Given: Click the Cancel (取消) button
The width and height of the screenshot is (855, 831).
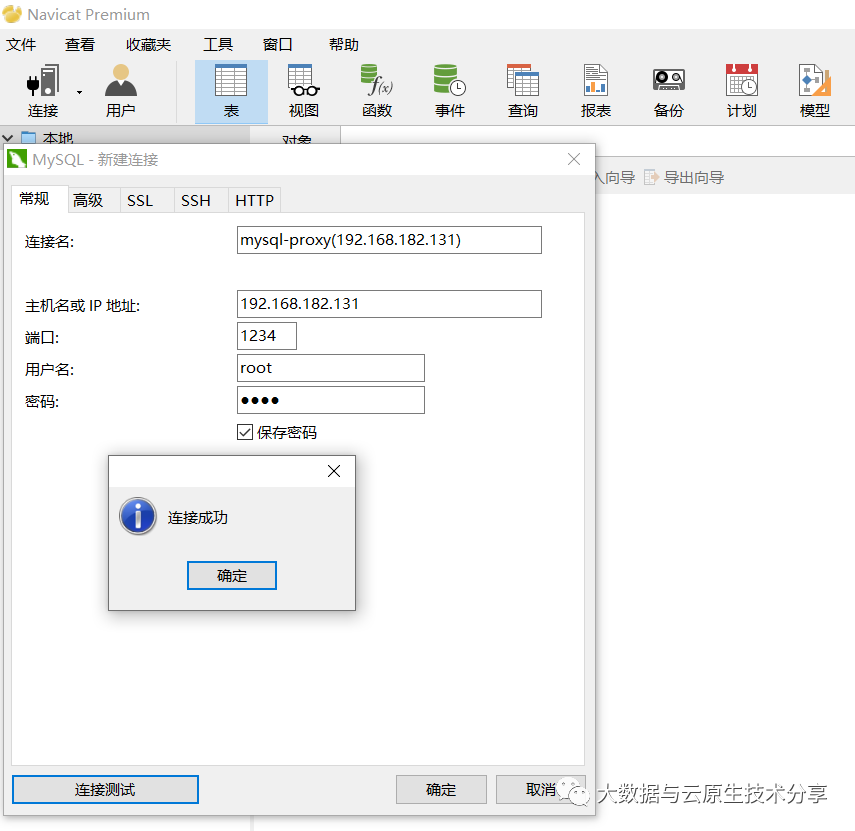Looking at the screenshot, I should click(x=540, y=790).
